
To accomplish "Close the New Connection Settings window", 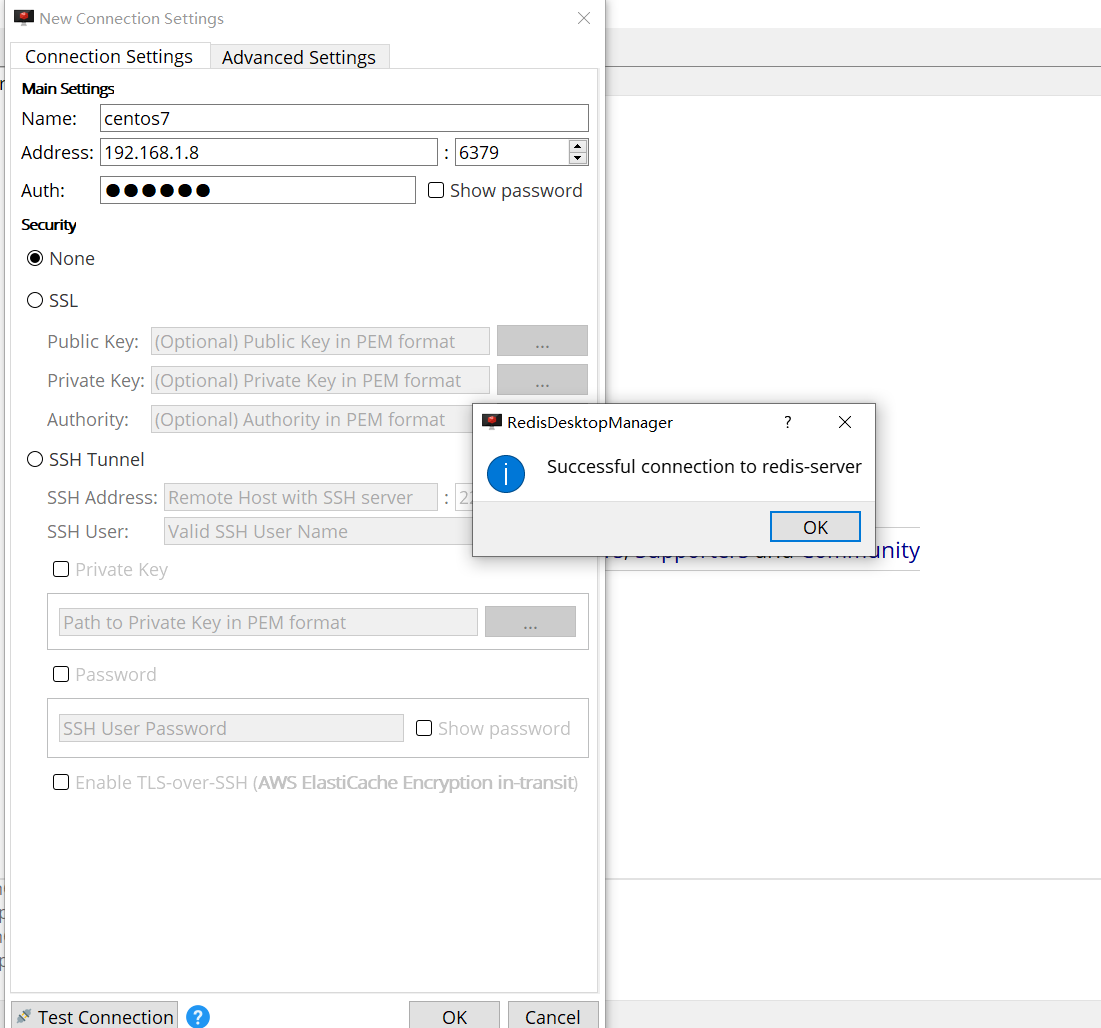I will tap(584, 18).
